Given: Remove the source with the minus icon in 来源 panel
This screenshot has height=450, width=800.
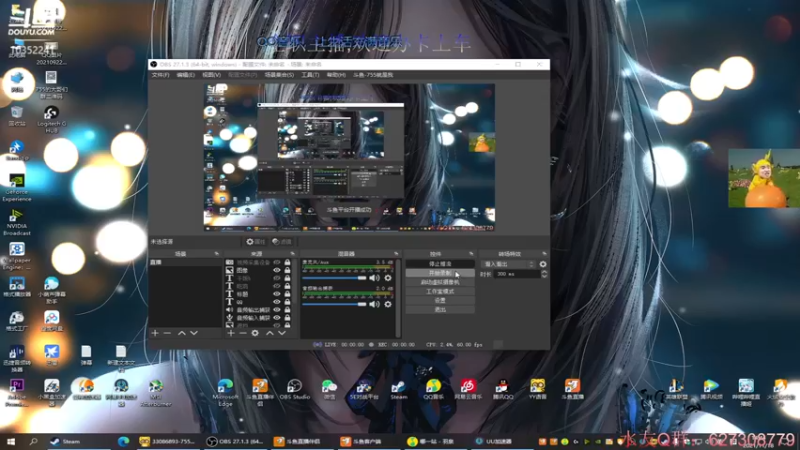Looking at the screenshot, I should (243, 333).
